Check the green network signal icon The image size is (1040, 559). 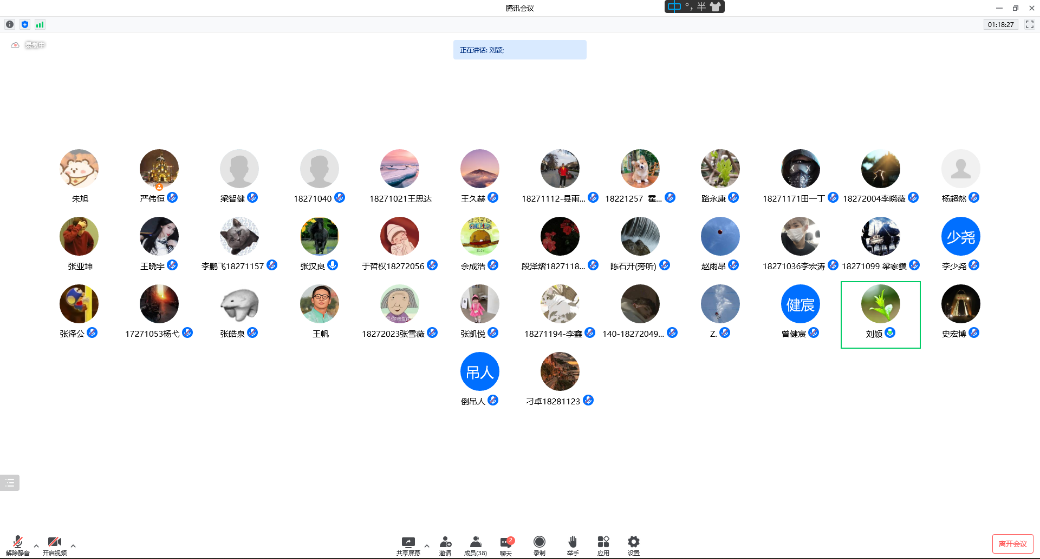tap(40, 24)
